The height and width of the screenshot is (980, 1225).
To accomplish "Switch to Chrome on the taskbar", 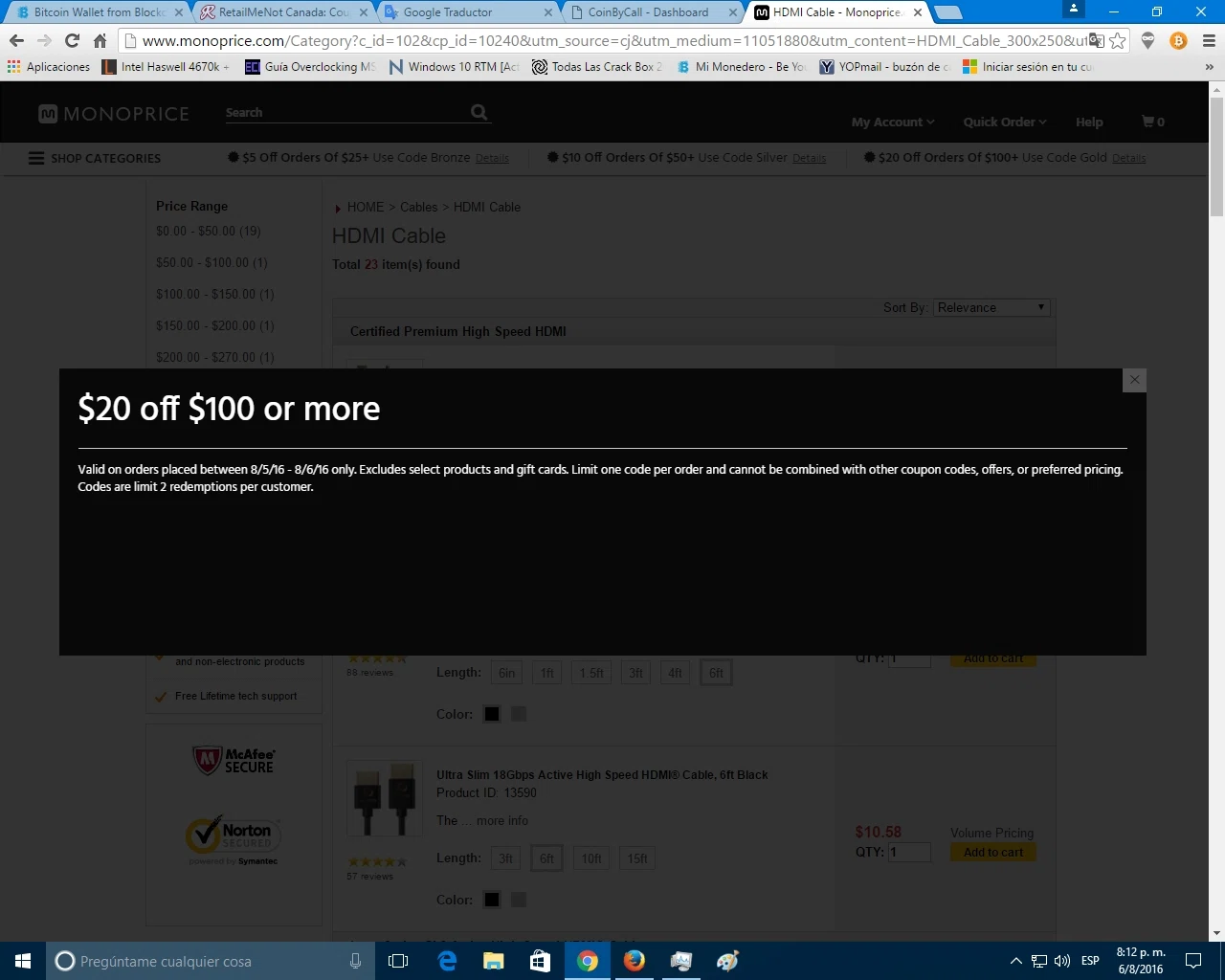I will click(x=588, y=961).
